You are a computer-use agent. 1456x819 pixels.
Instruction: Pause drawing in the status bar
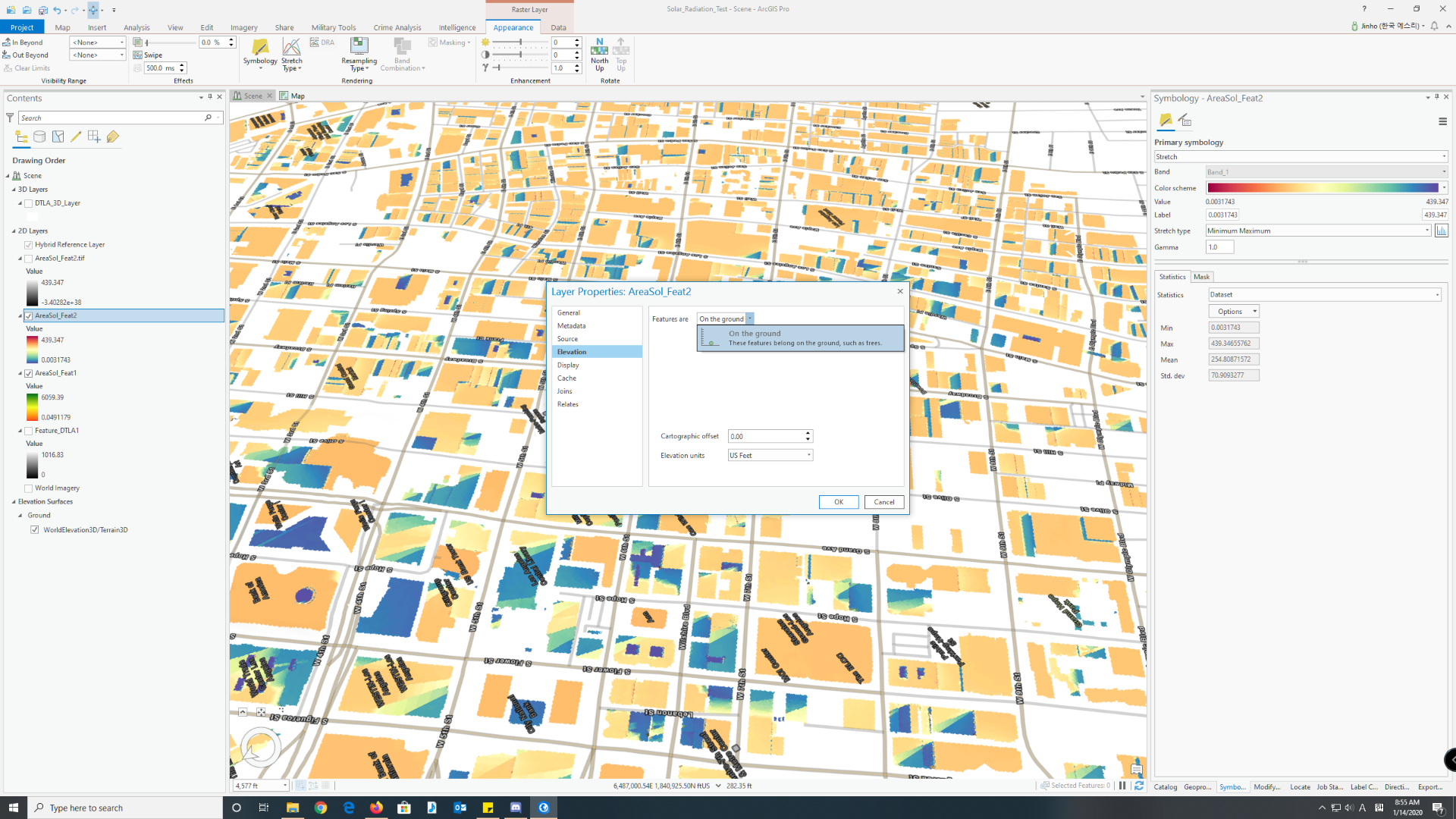tap(1122, 786)
